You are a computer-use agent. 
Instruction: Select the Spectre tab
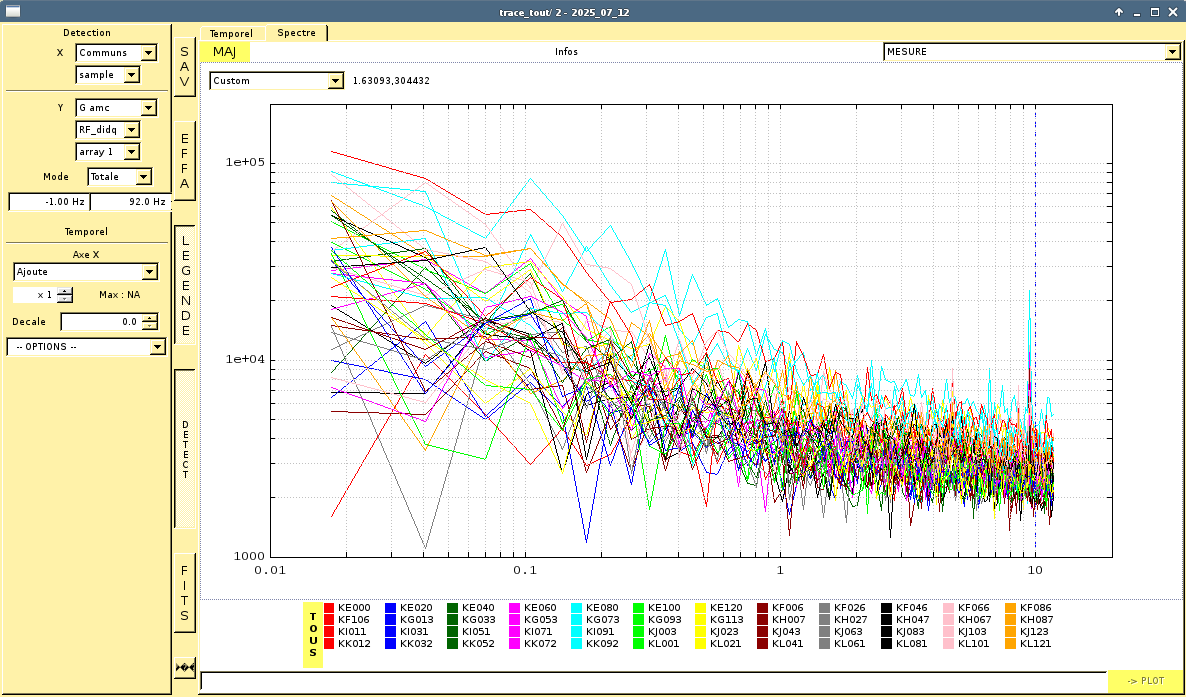[296, 33]
